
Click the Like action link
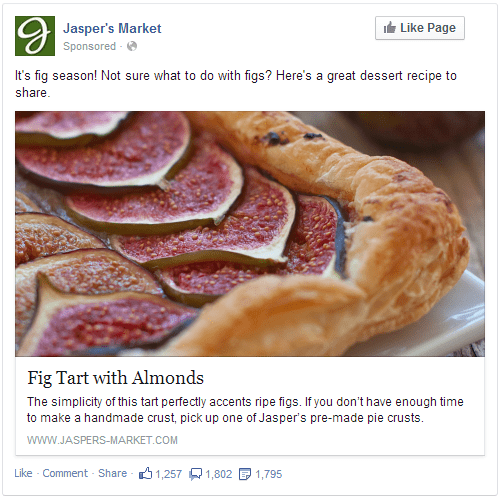click(23, 473)
